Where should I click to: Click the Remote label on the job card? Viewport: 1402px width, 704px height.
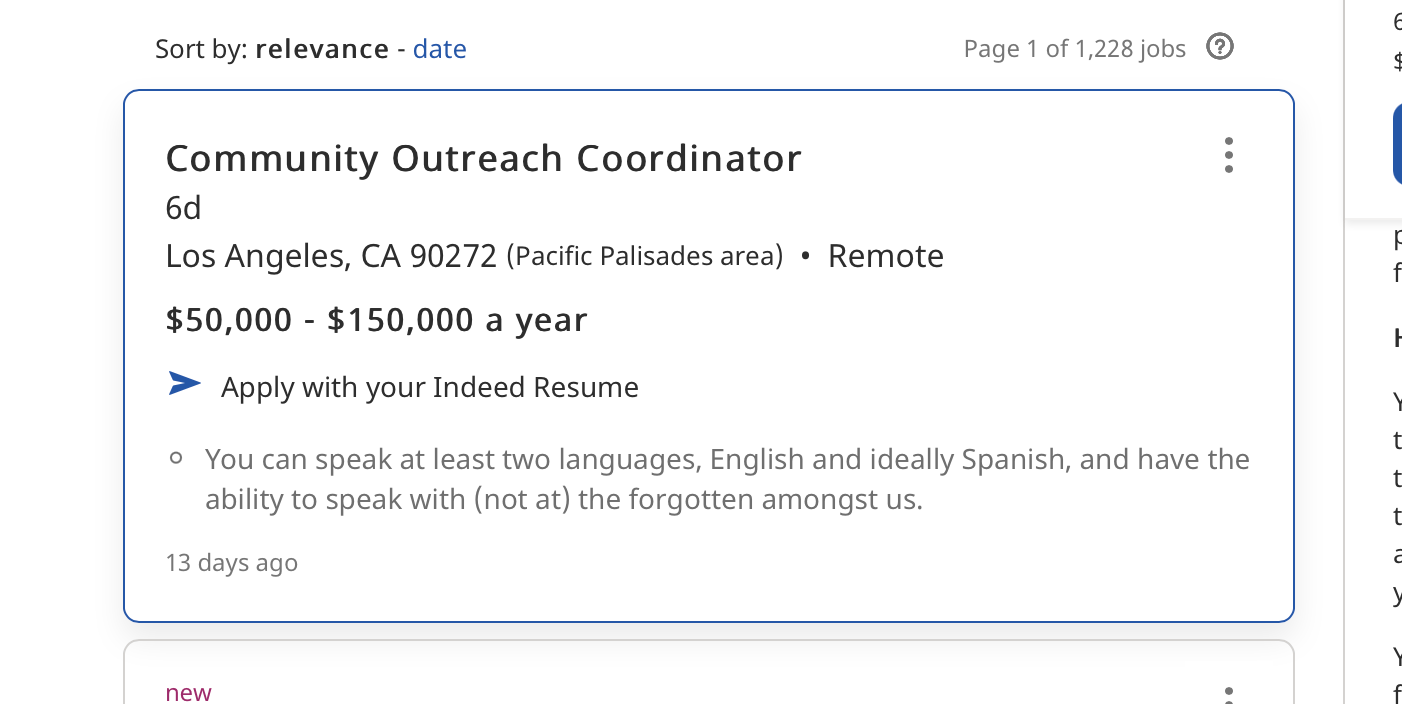point(886,257)
